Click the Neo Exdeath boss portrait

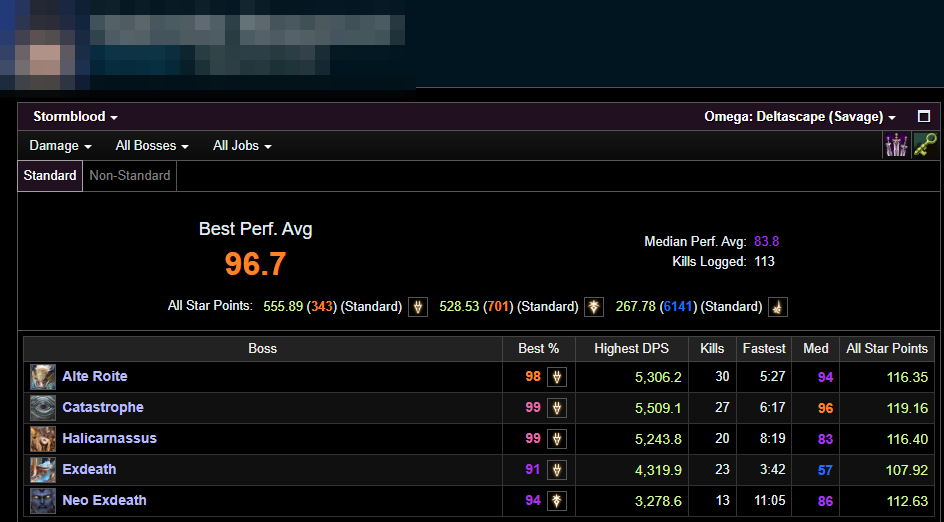pyautogui.click(x=43, y=501)
